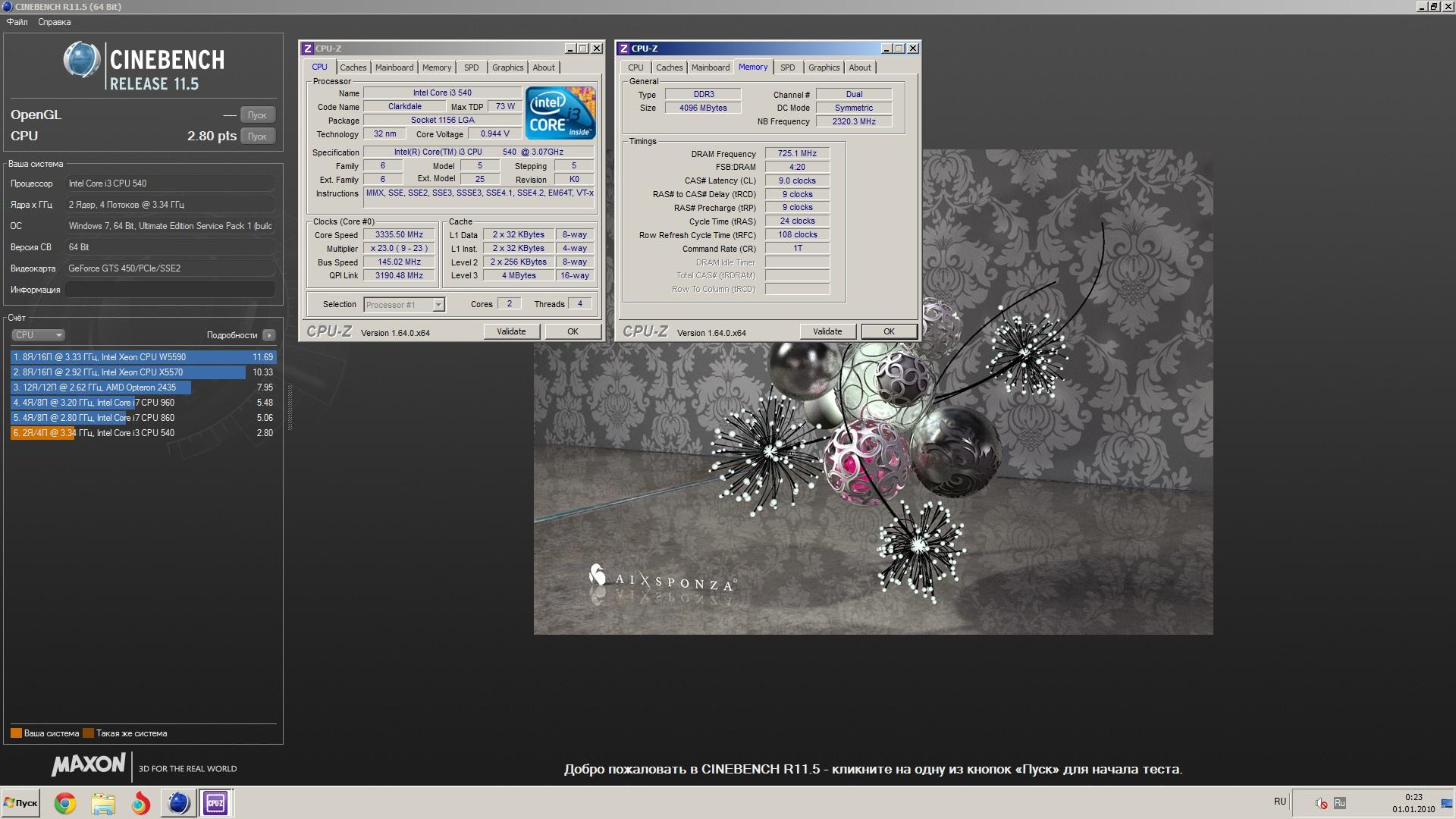Click the Процессор field Intel Core i3
This screenshot has width=1456, height=819.
pos(170,184)
